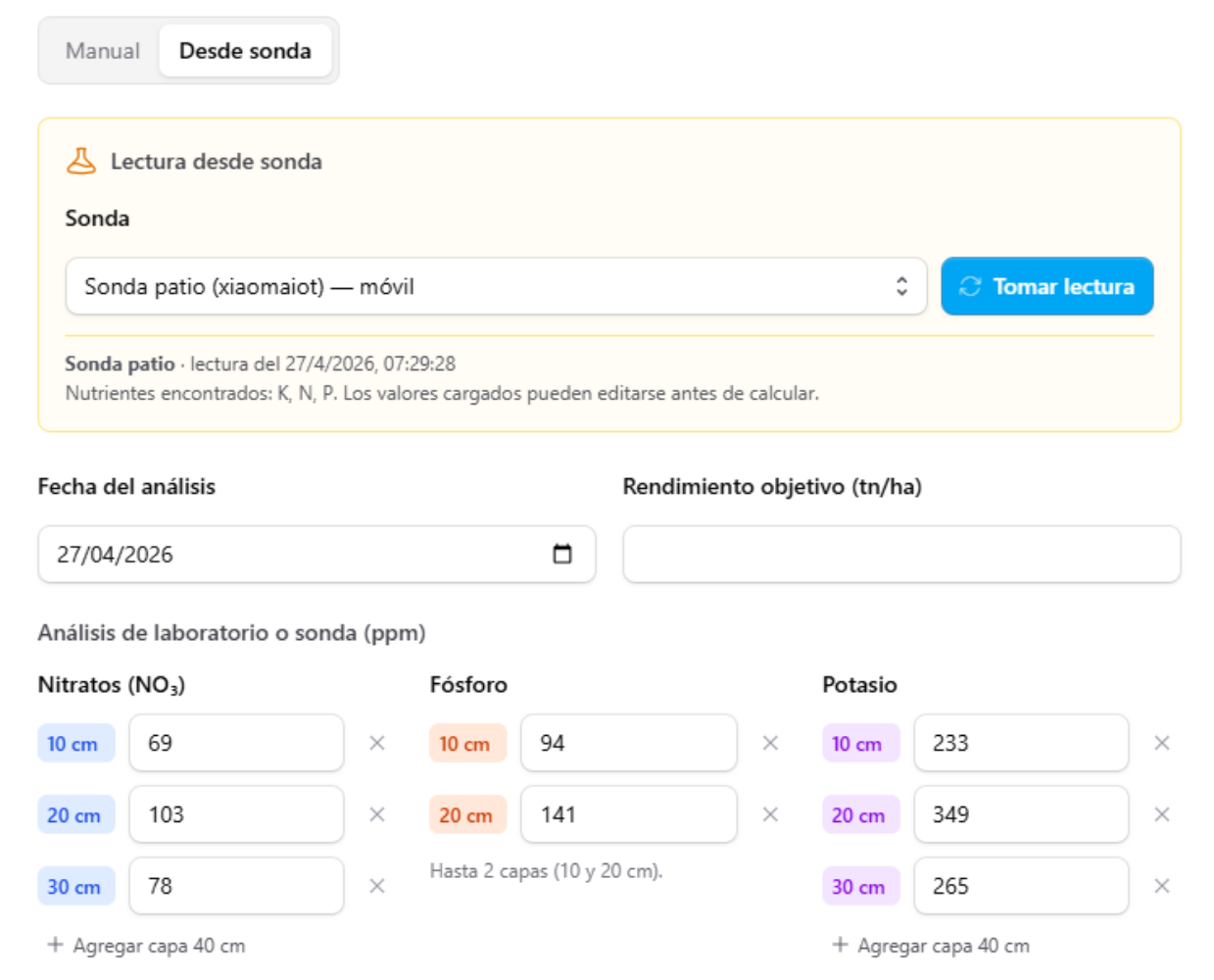Click the Tomar lectura button
The width and height of the screenshot is (1214, 980).
tap(1046, 286)
